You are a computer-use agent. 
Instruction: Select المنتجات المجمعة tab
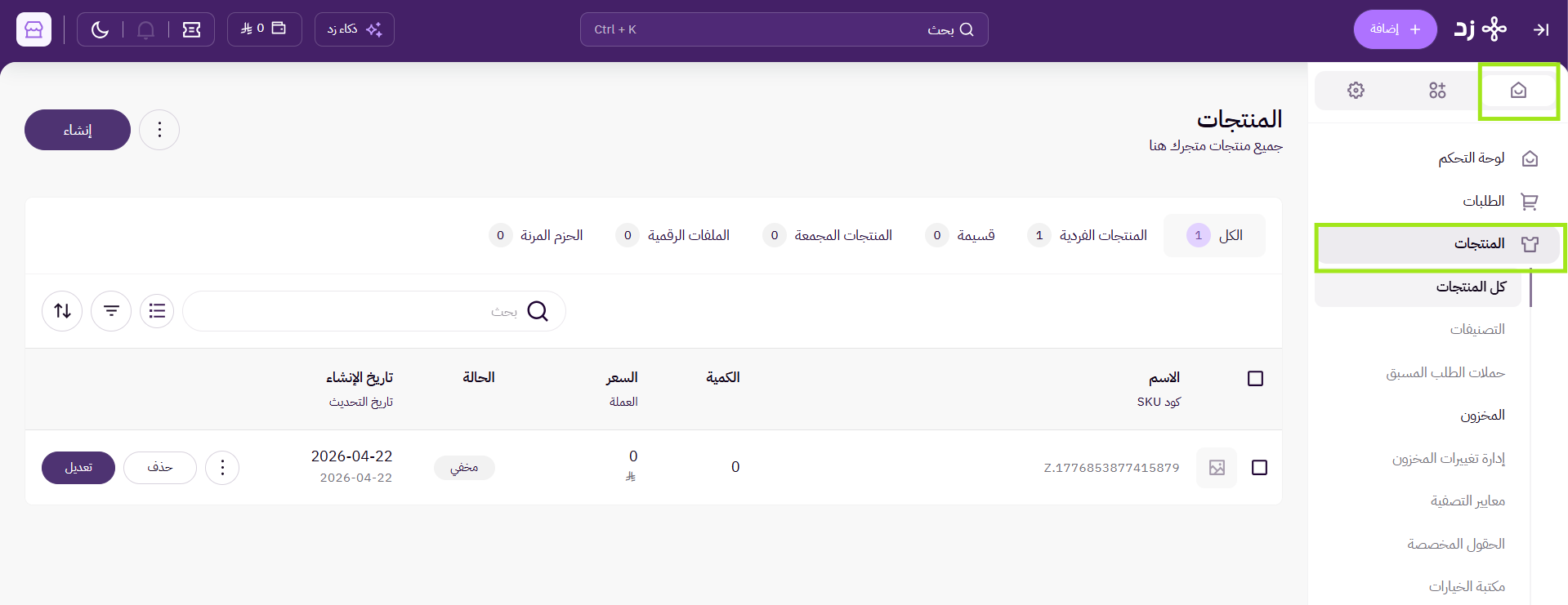[827, 235]
